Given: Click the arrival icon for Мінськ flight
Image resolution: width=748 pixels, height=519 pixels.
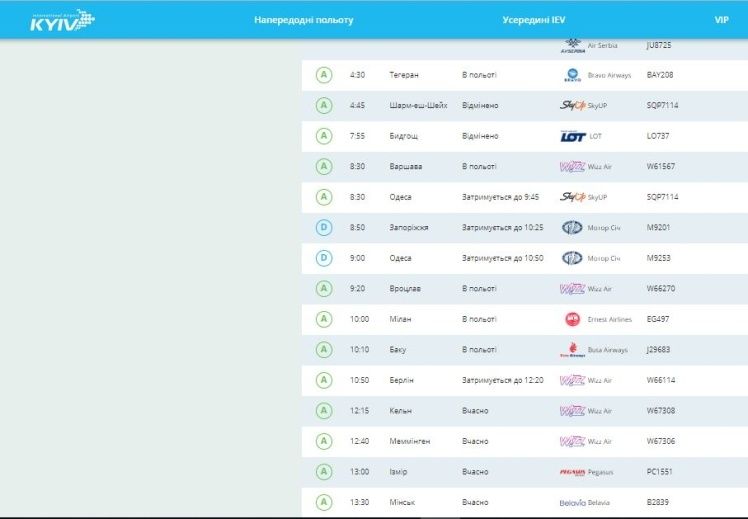Looking at the screenshot, I should (323, 502).
